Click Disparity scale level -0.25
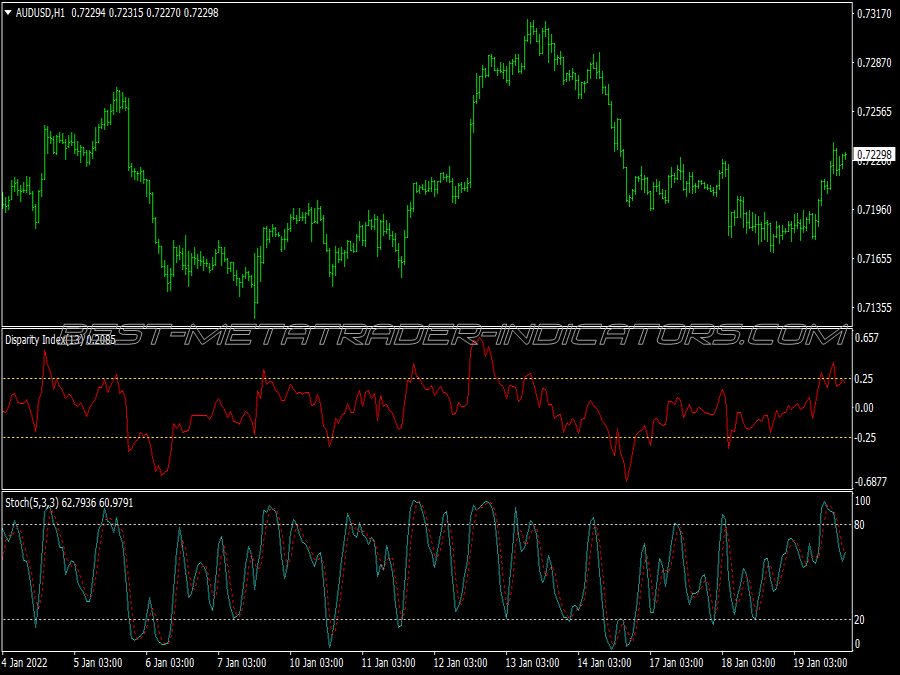Viewport: 900px width, 675px height. [866, 438]
